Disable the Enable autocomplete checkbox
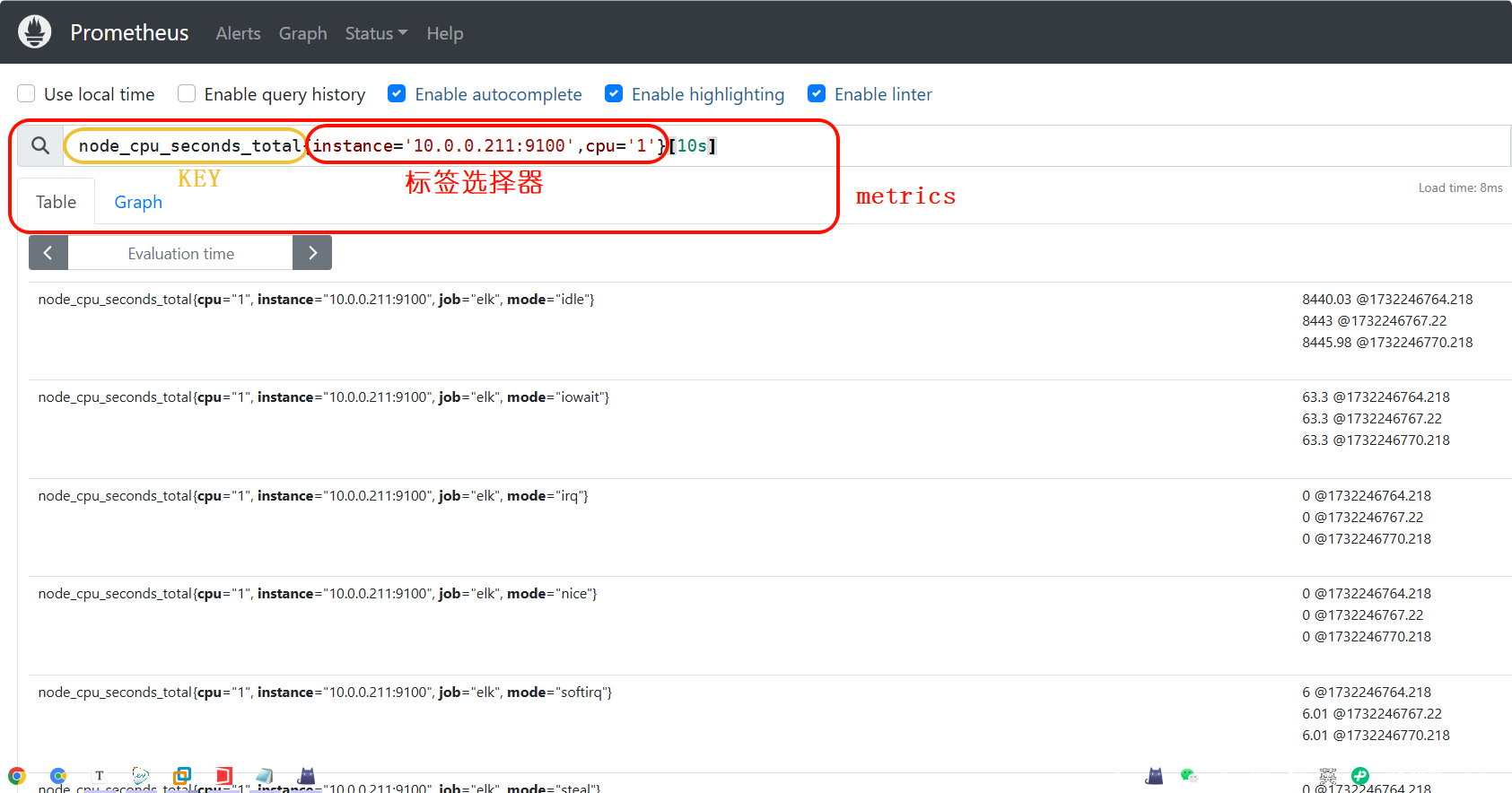Screen dimensions: 1512x793 [397, 94]
